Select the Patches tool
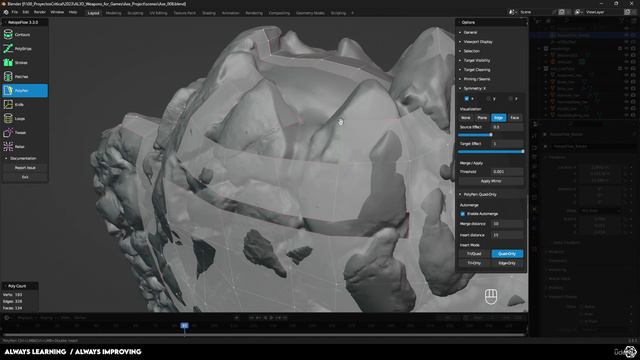The width and height of the screenshot is (640, 360). (25, 76)
